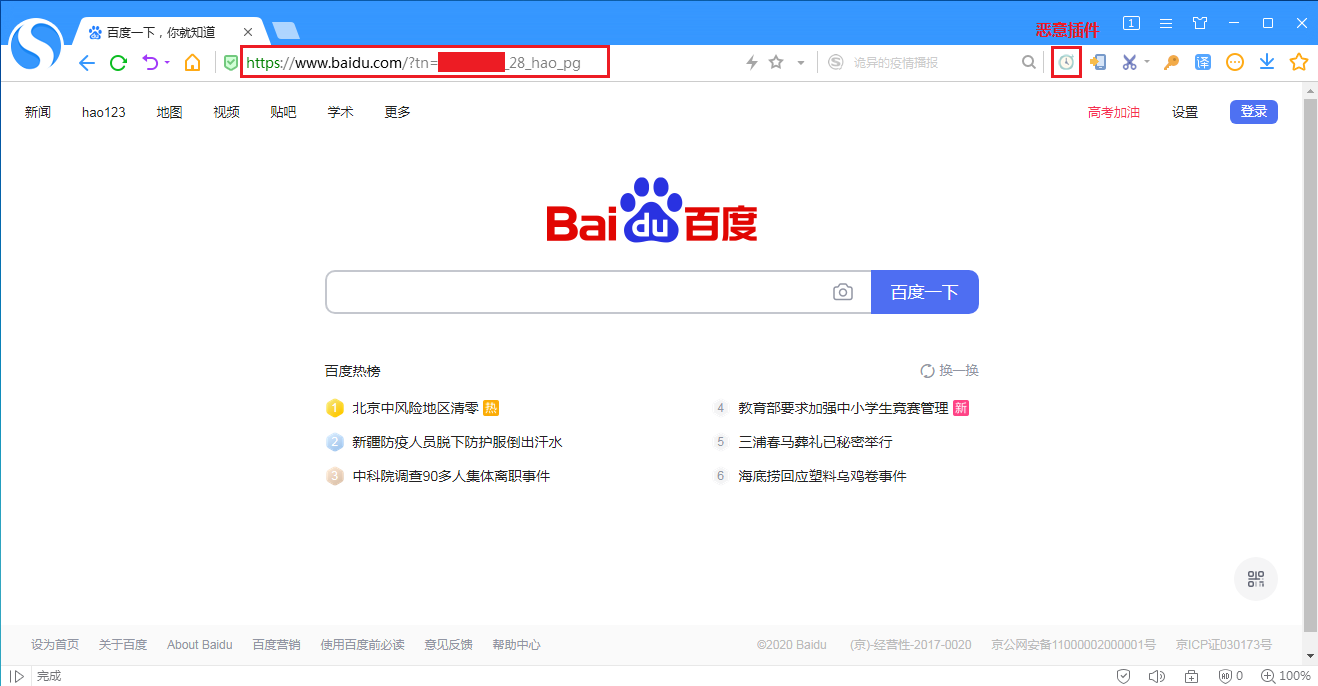Open the QR code floating button
This screenshot has height=686, width=1318.
(x=1255, y=579)
